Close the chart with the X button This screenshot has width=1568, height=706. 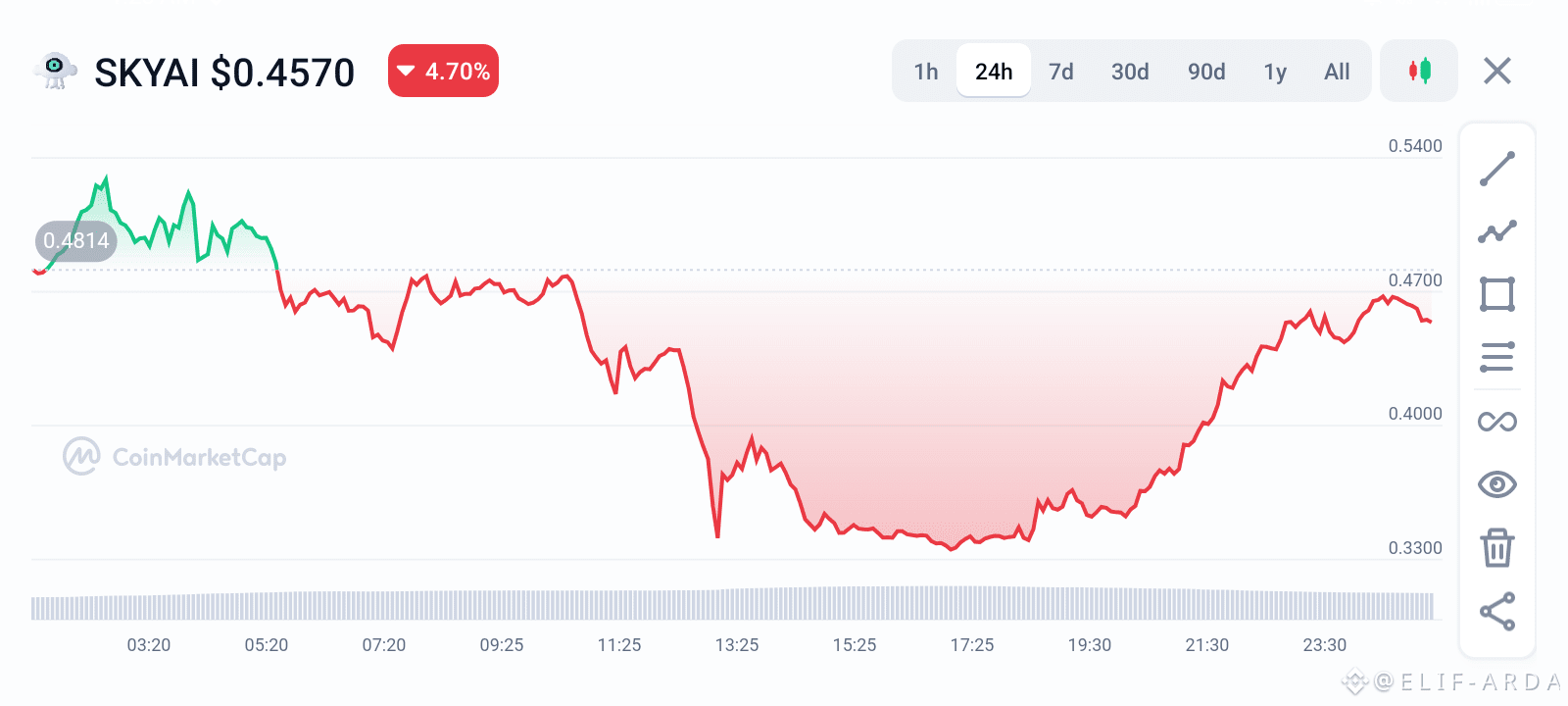1497,71
